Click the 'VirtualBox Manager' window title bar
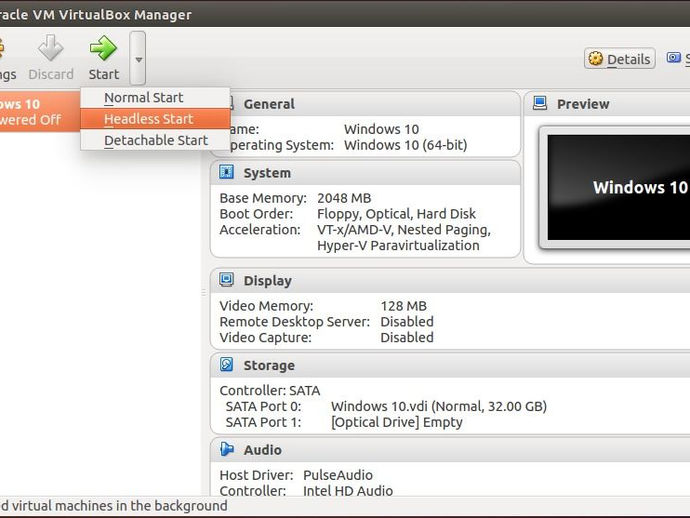The width and height of the screenshot is (690, 518). point(345,14)
